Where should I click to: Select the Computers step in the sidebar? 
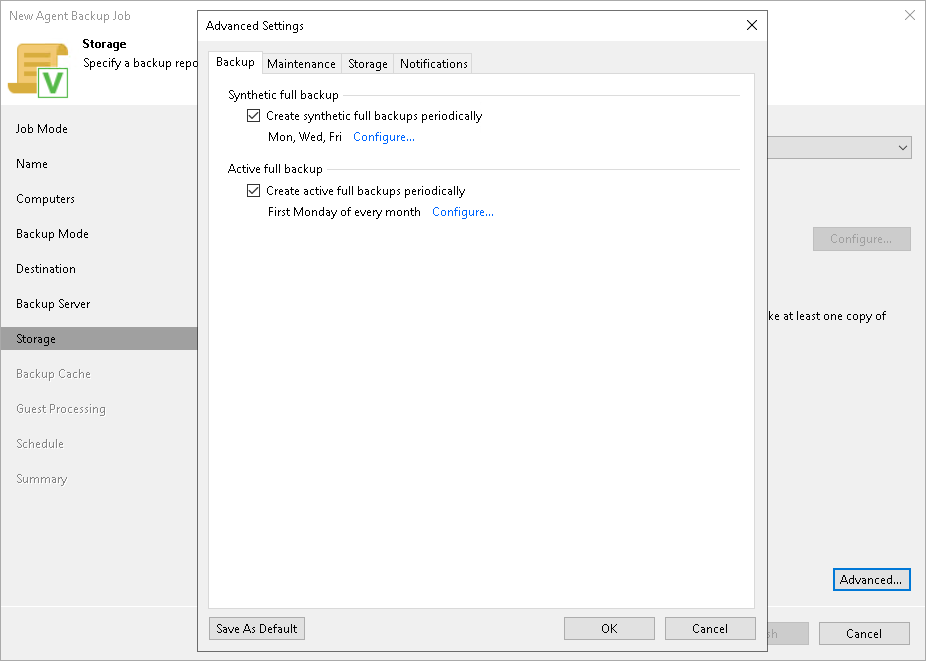(45, 198)
